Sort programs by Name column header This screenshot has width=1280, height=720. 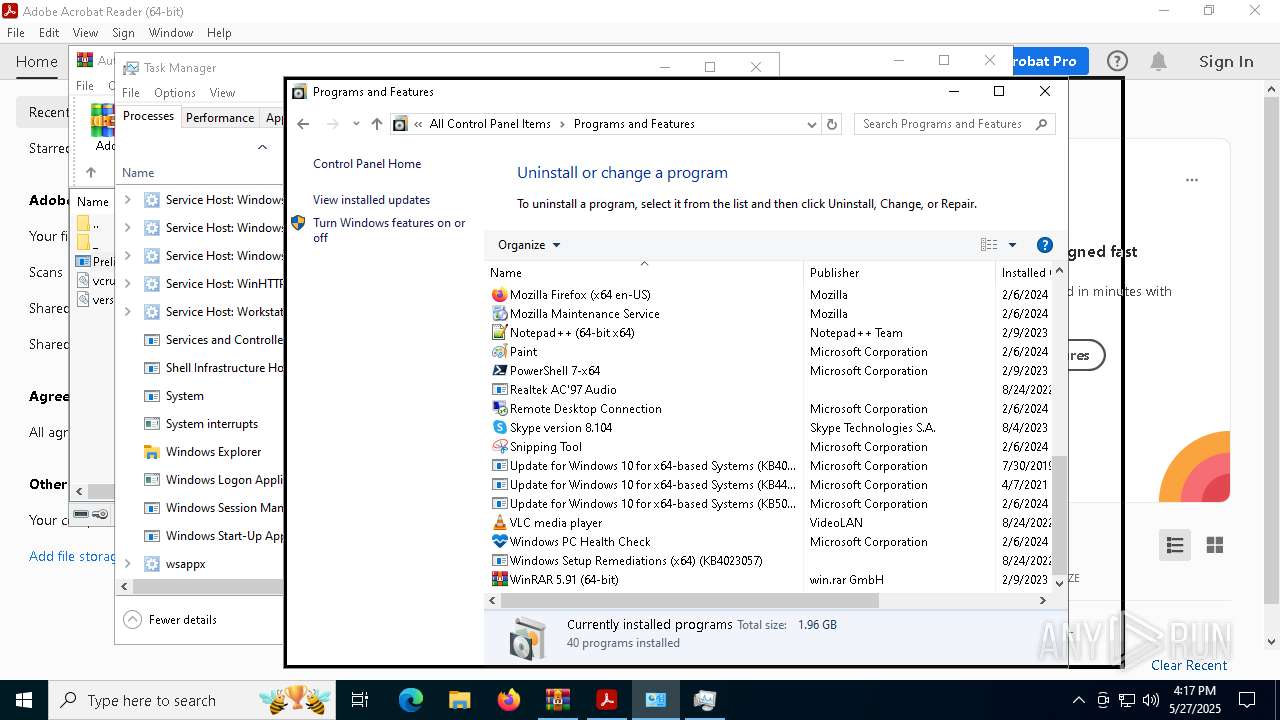coord(645,273)
